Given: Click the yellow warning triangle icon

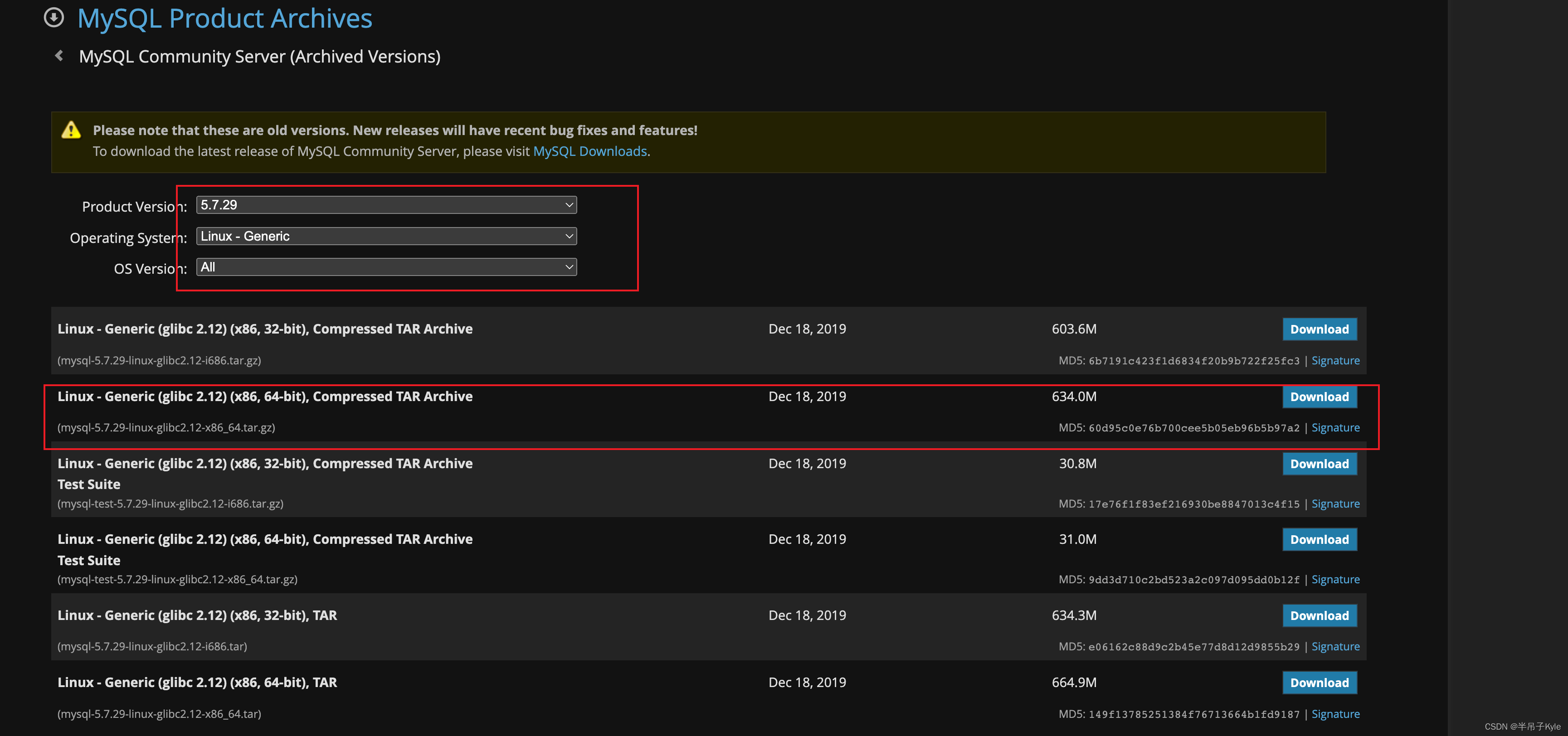Looking at the screenshot, I should click(71, 130).
